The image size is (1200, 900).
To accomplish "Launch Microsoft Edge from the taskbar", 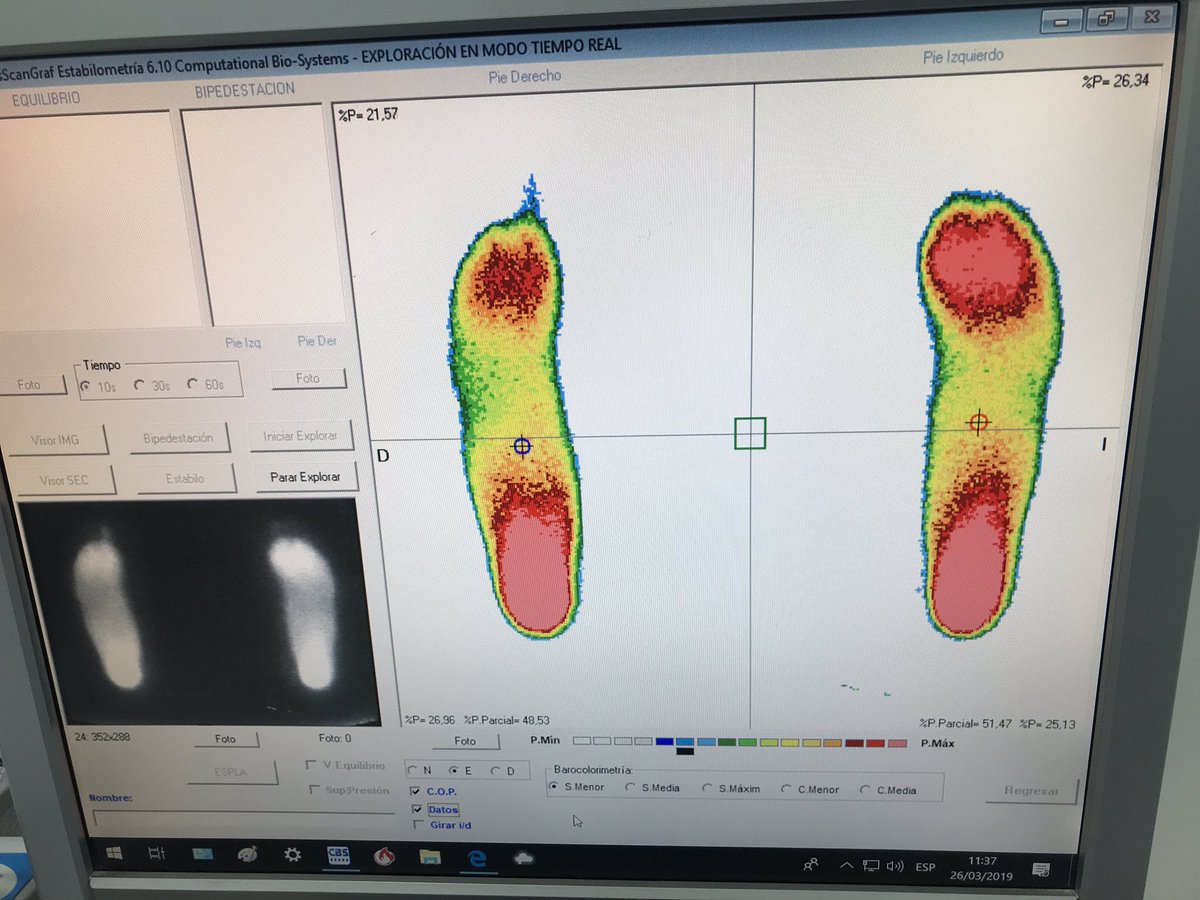I will [x=476, y=858].
